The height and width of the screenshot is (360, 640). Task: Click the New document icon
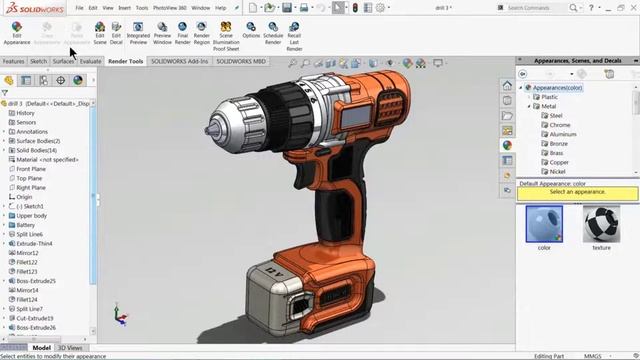(253, 8)
